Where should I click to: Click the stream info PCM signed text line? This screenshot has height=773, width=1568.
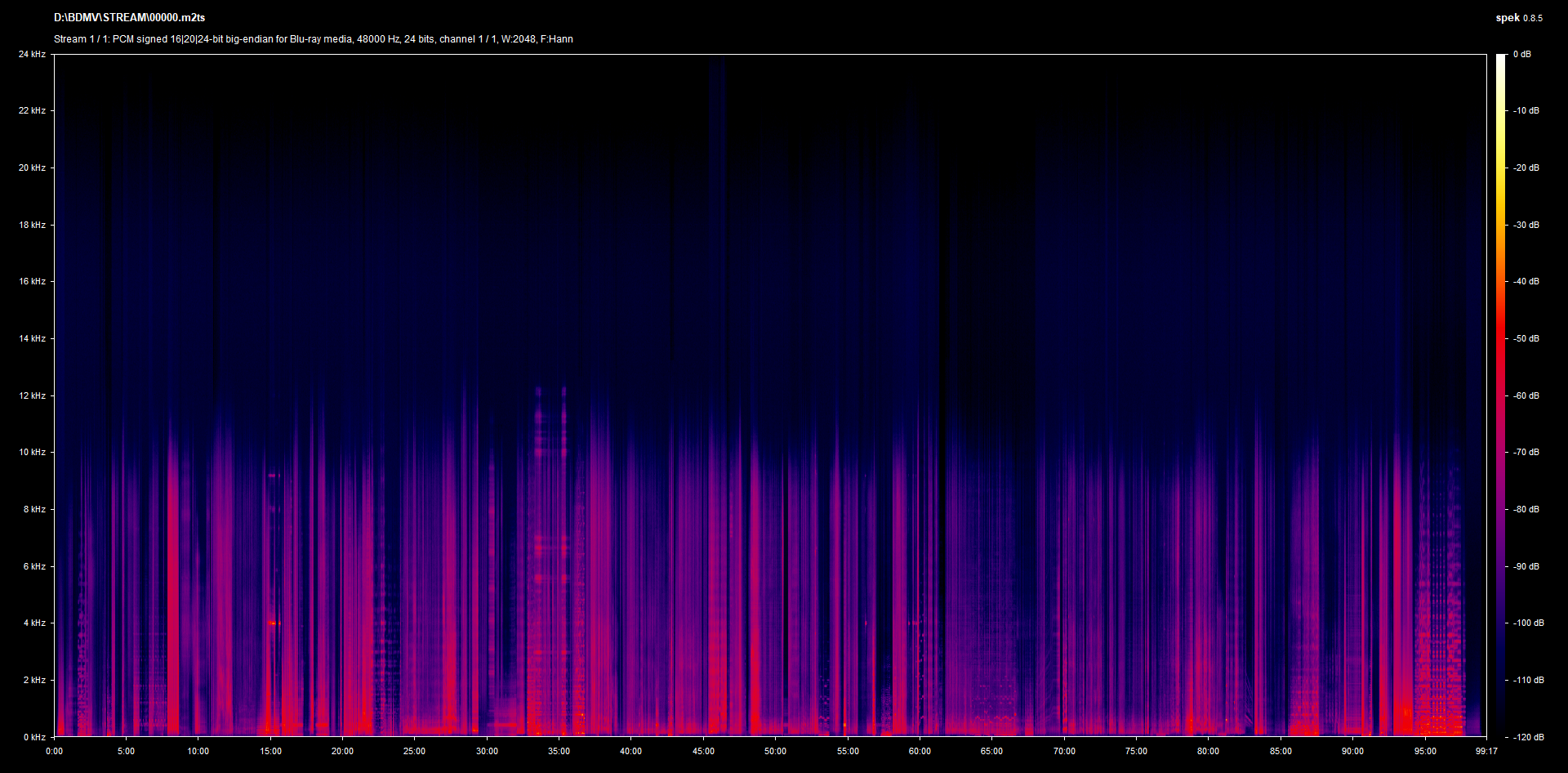click(313, 39)
